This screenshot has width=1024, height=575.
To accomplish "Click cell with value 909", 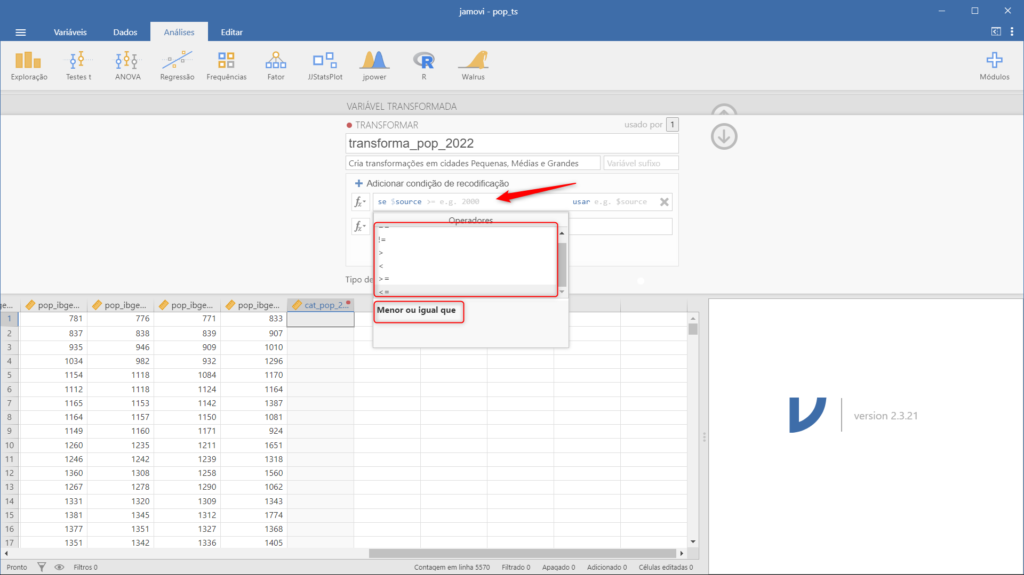I will point(187,347).
